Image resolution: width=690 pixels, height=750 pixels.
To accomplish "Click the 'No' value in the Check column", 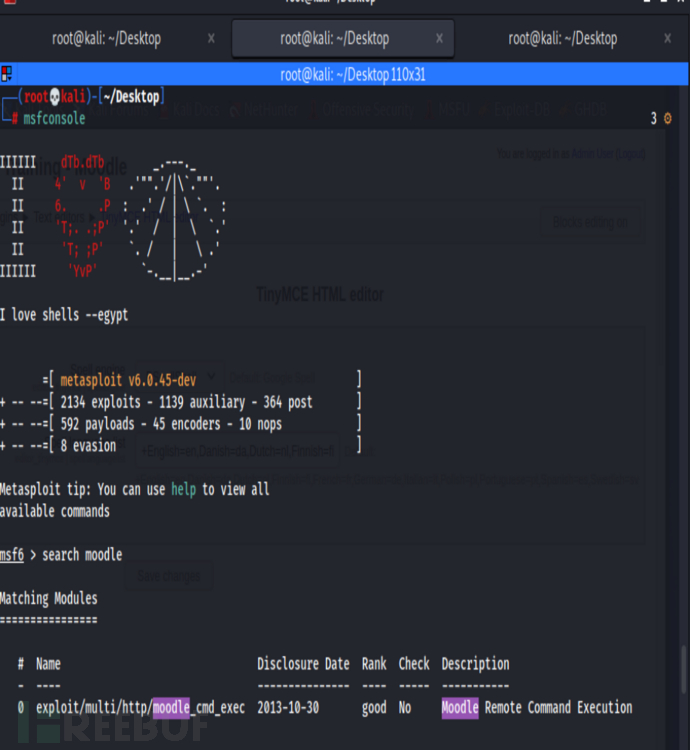I will coord(405,707).
